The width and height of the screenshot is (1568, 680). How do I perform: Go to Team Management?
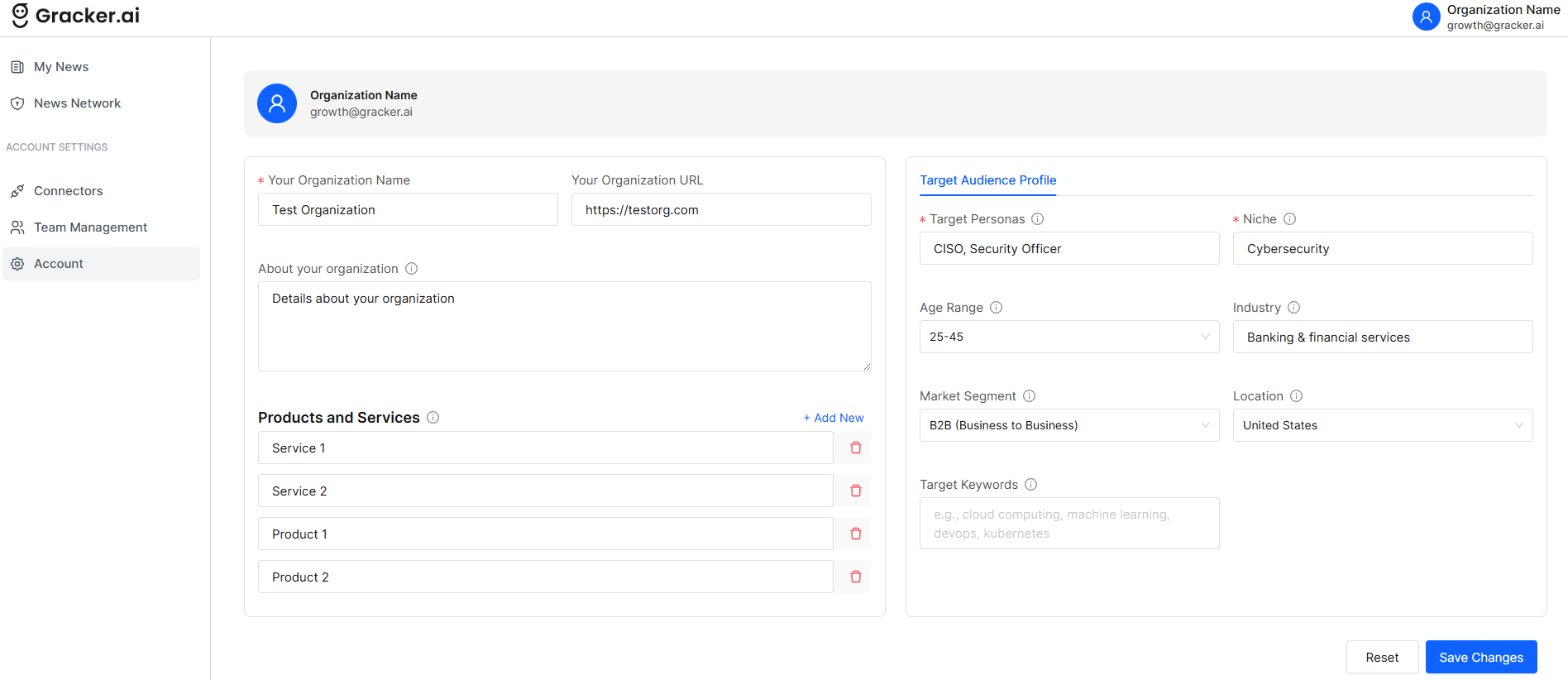[x=101, y=227]
